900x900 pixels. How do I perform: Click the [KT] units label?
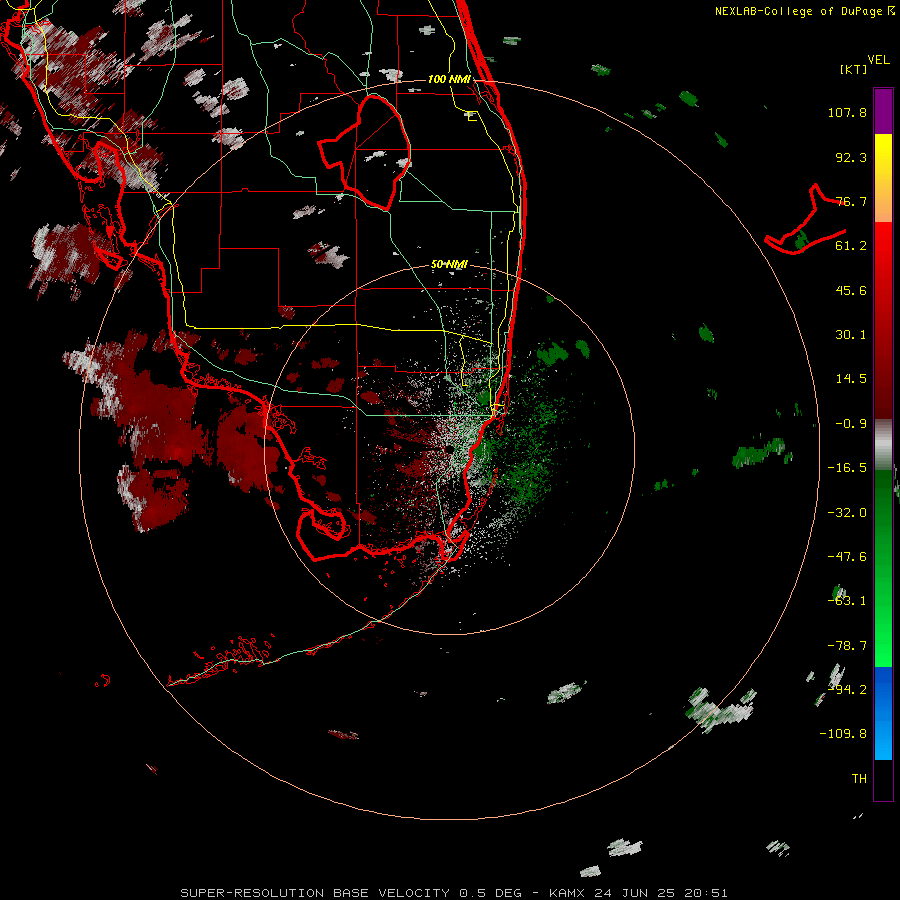point(854,69)
